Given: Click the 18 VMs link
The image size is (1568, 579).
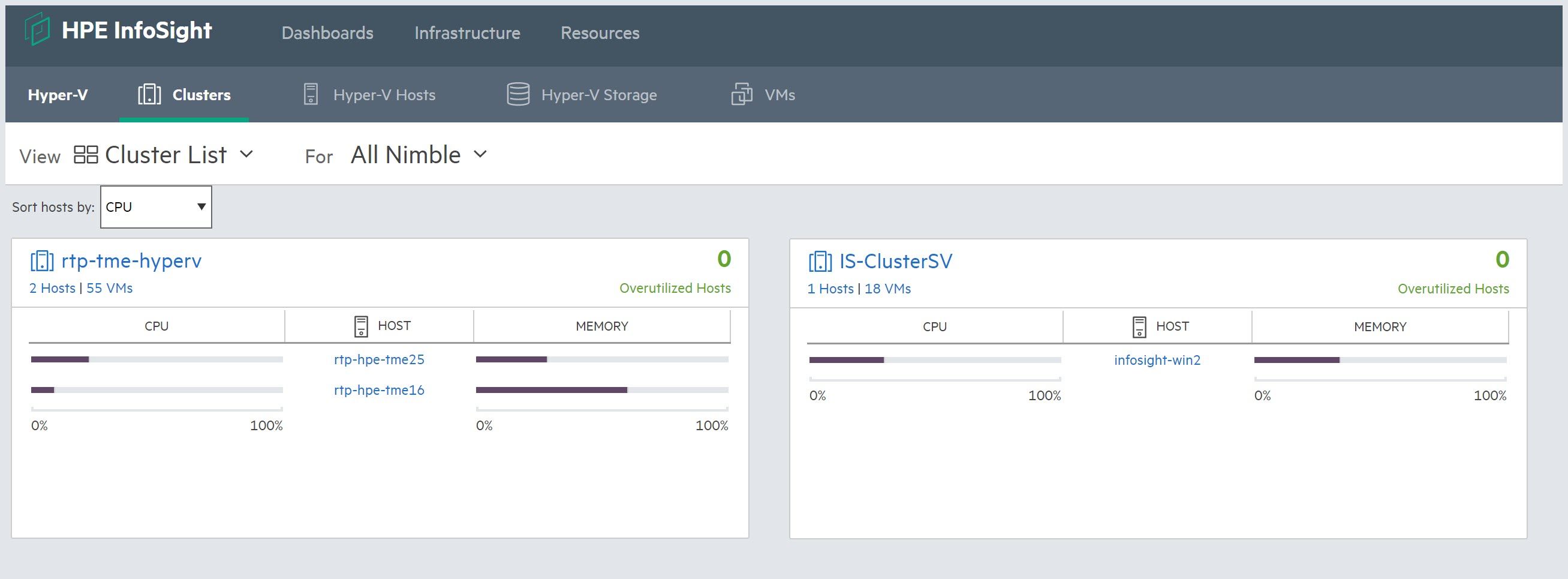Looking at the screenshot, I should pyautogui.click(x=887, y=289).
